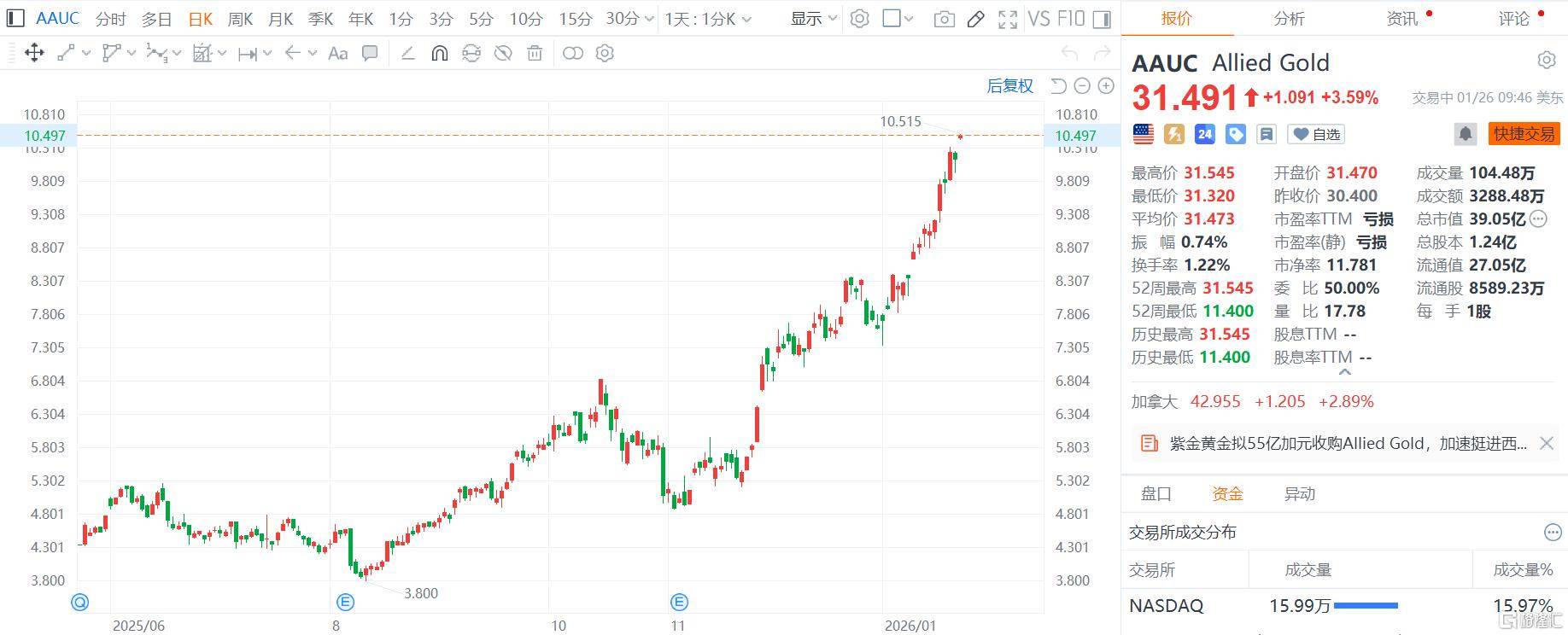Click the trash icon to delete drawings
The width and height of the screenshot is (1568, 635).
(535, 54)
